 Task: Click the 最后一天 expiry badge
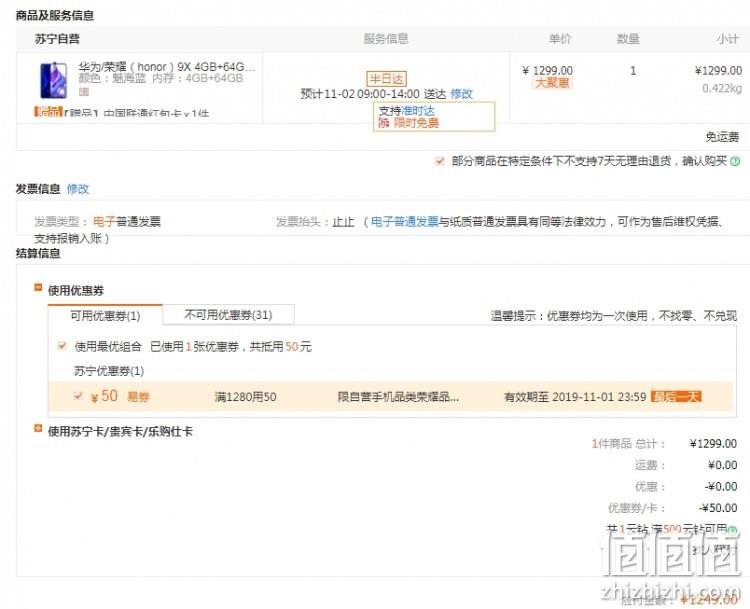(676, 397)
